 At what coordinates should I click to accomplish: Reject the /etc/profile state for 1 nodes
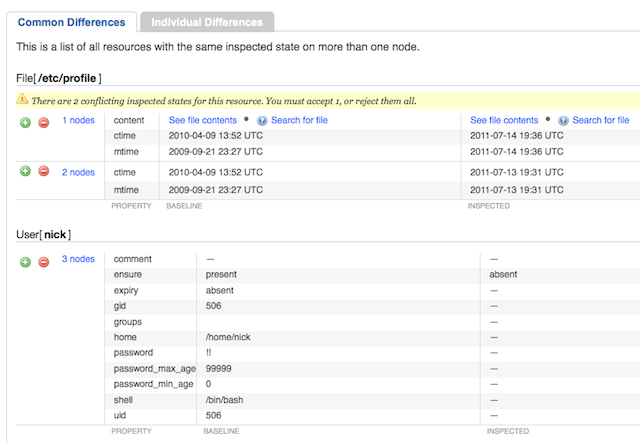pos(43,122)
